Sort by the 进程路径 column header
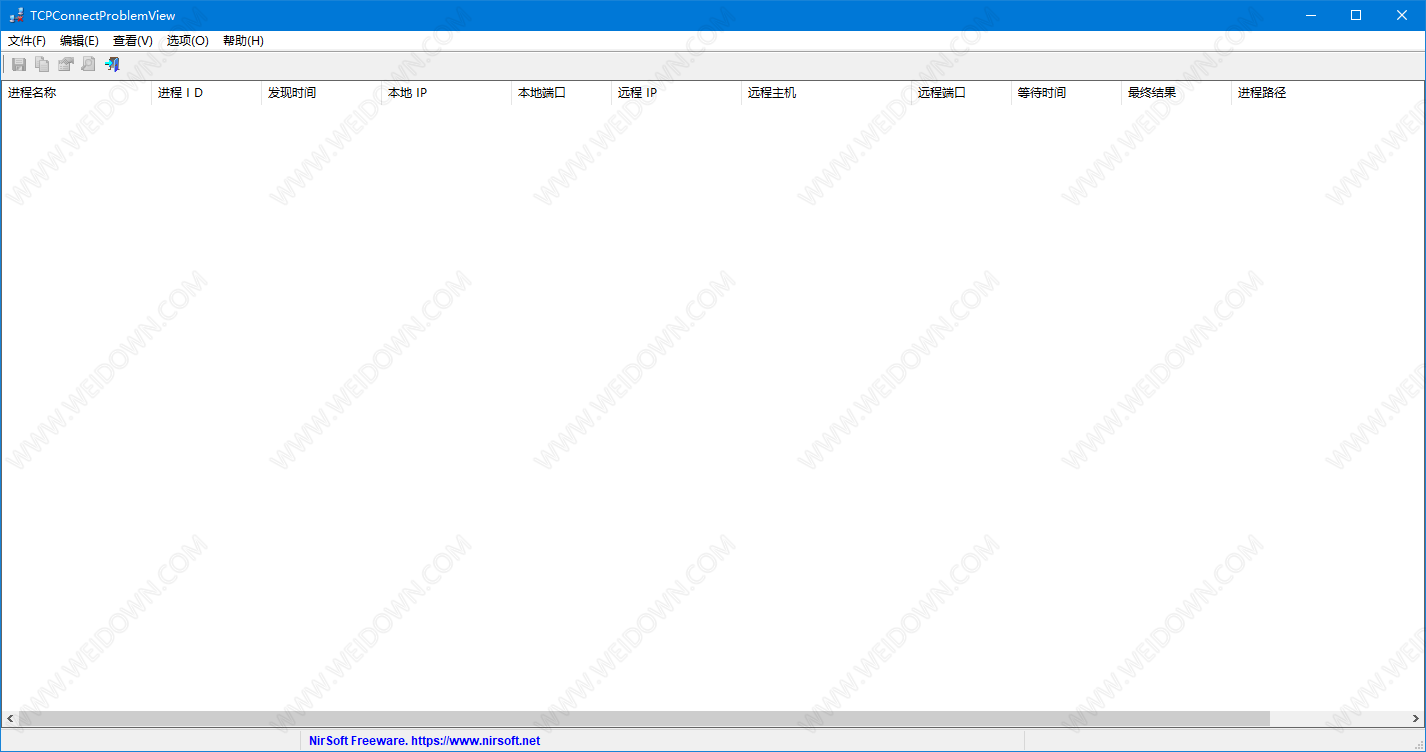This screenshot has height=752, width=1426. 1327,93
